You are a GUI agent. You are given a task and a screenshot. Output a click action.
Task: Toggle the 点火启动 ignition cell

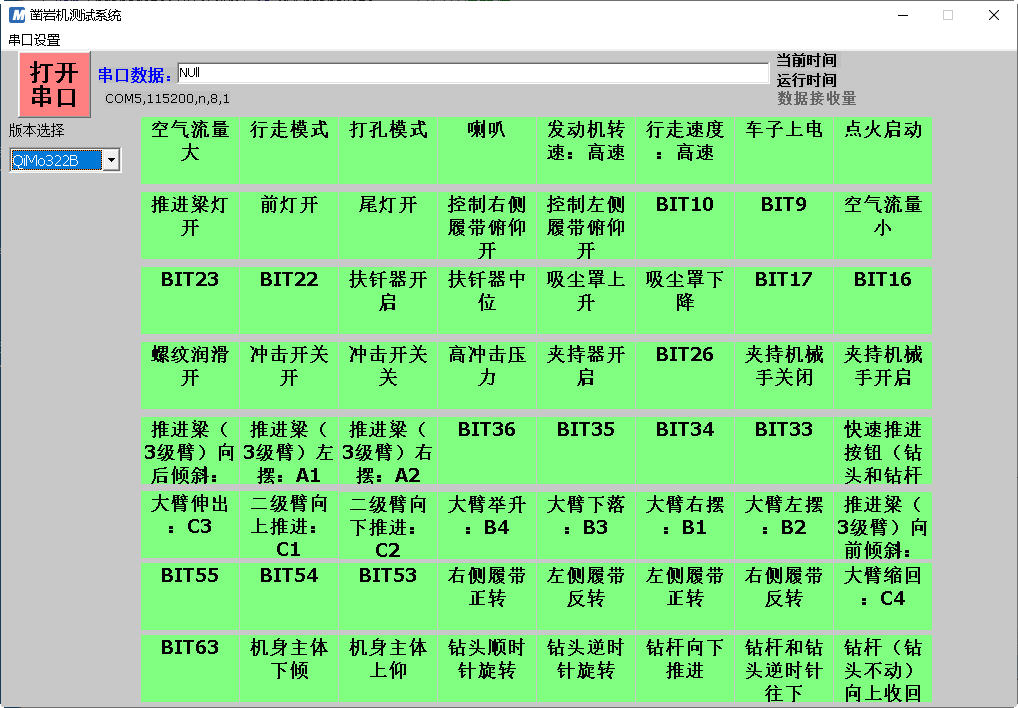tap(883, 148)
